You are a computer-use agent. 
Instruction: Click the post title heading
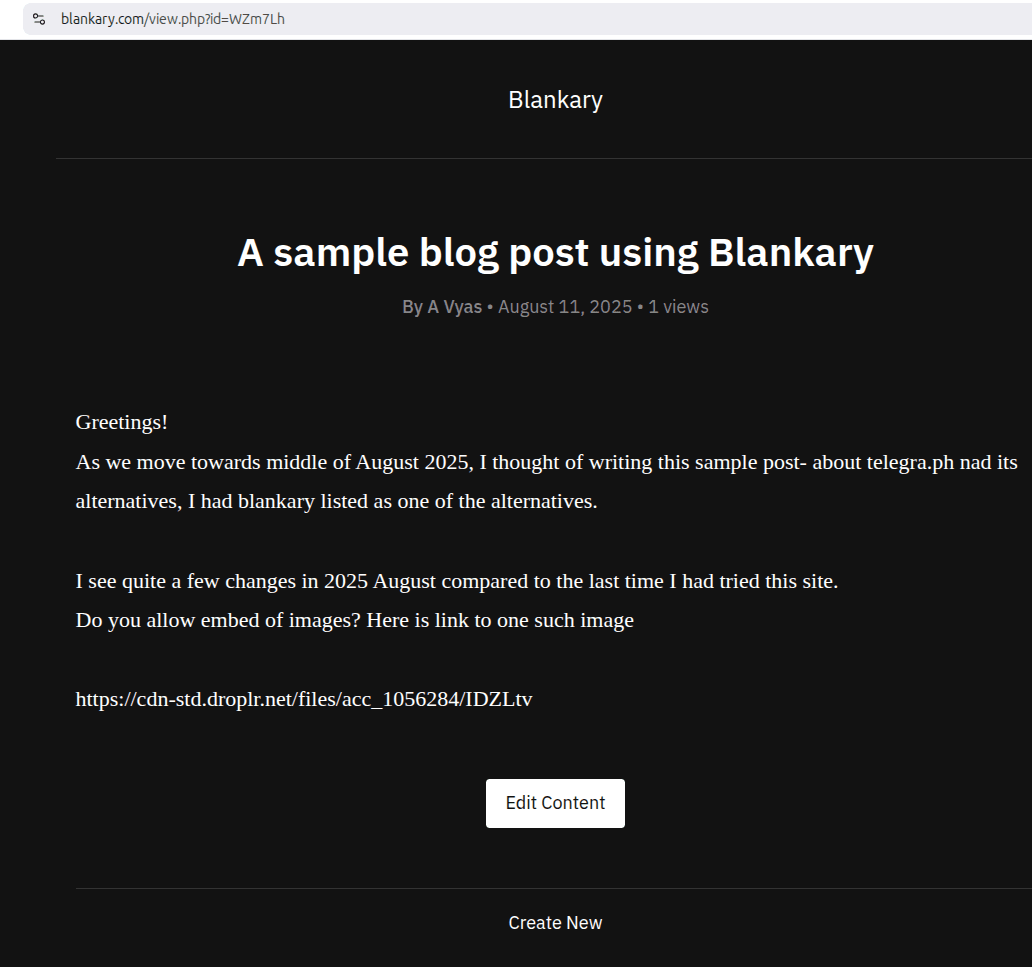point(555,253)
